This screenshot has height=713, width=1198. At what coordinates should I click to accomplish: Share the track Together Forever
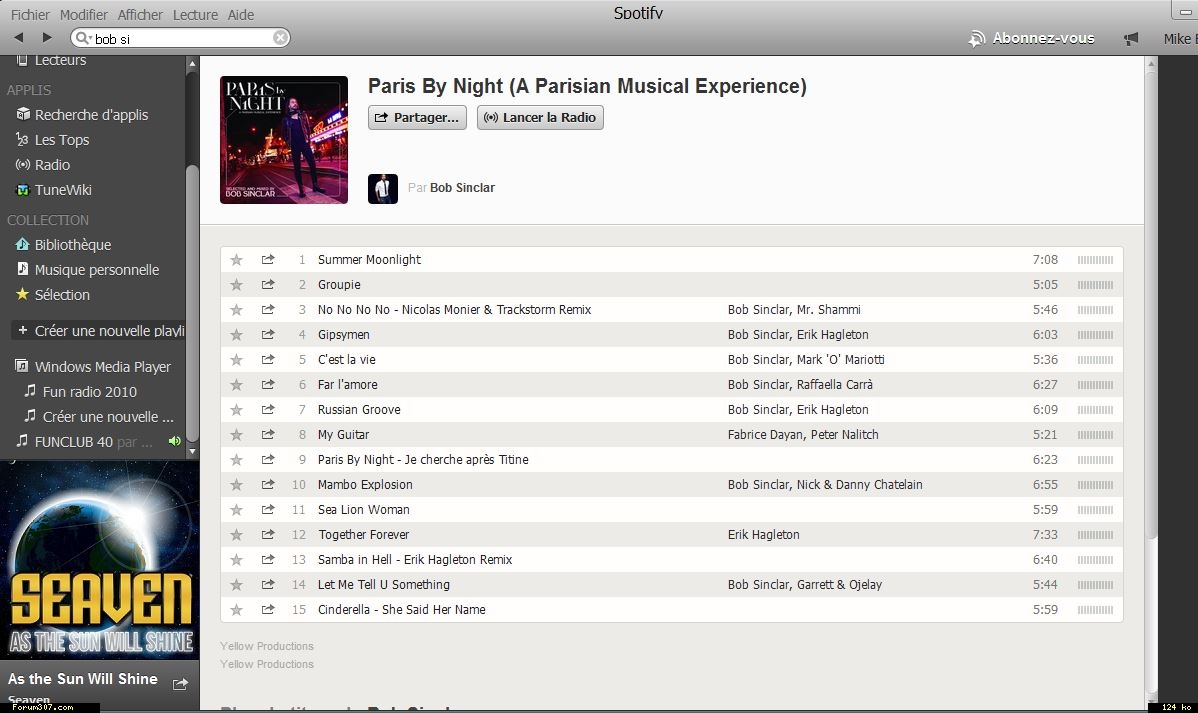tap(267, 535)
